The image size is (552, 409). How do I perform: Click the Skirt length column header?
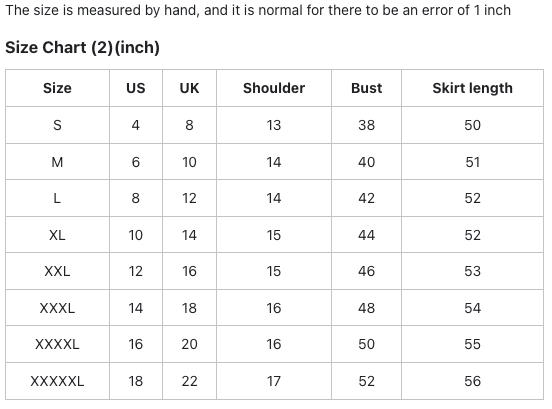pos(472,88)
